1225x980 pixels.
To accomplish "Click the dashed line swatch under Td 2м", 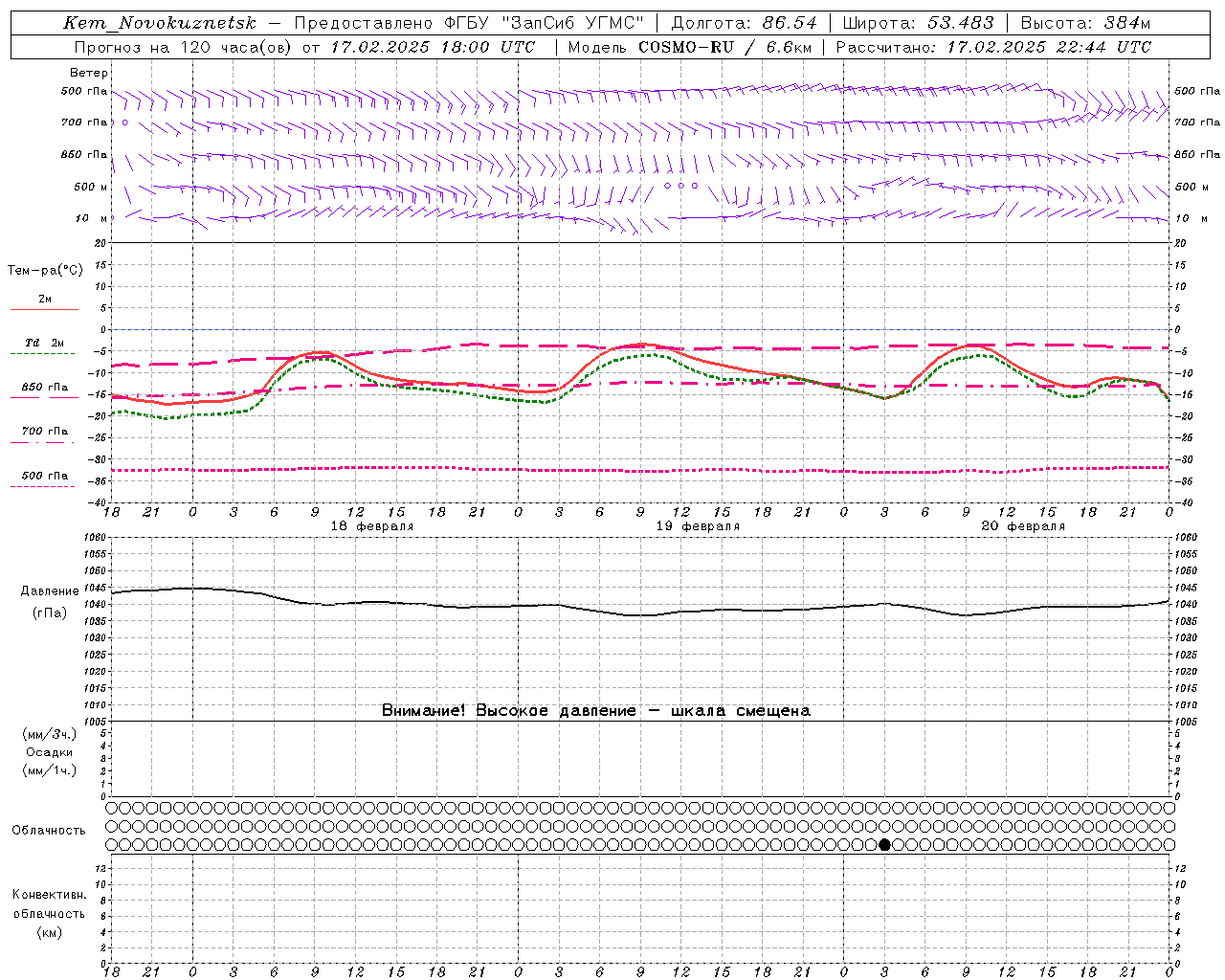I will [42, 354].
